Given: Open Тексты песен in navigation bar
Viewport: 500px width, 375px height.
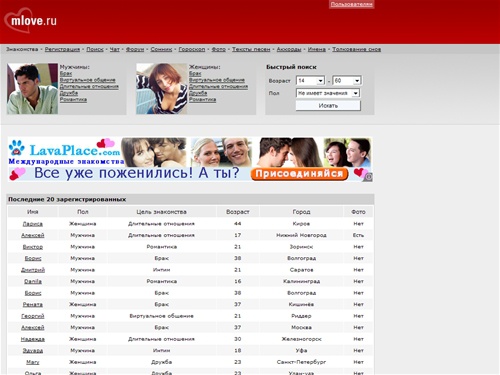Looking at the screenshot, I should 251,49.
